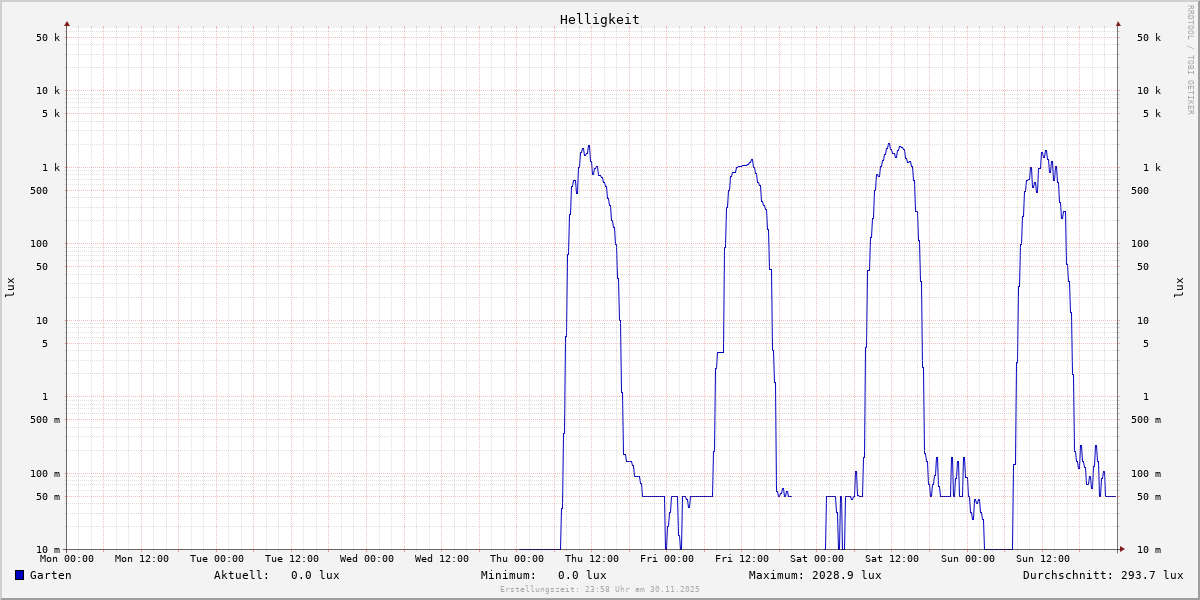Pick the Sun 12:00 time axis label

coord(1042,559)
